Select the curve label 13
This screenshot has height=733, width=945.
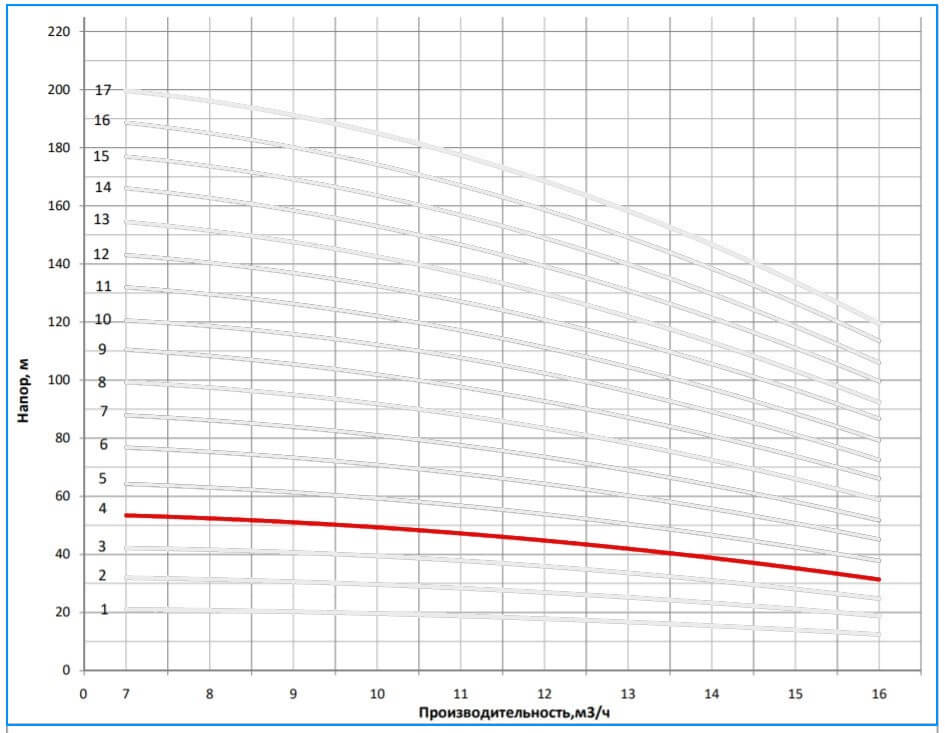tap(102, 219)
